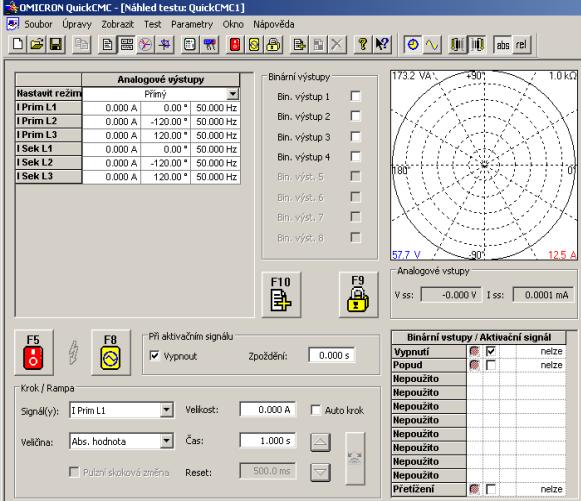This screenshot has width=581, height=501.
Task: Click the F9 yellow padlock button
Action: 358,295
